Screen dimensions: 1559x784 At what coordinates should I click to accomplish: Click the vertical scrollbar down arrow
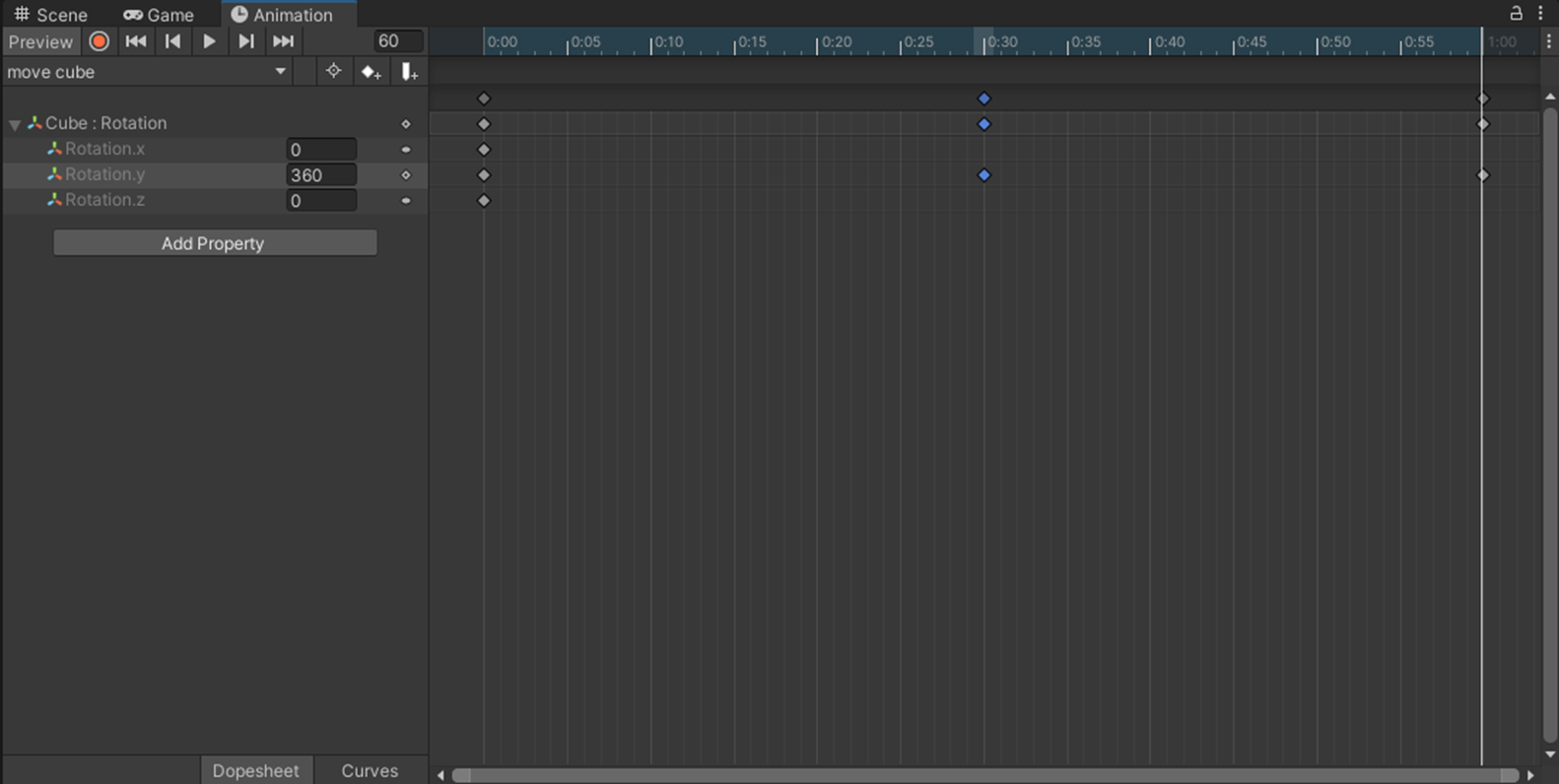(x=1550, y=754)
